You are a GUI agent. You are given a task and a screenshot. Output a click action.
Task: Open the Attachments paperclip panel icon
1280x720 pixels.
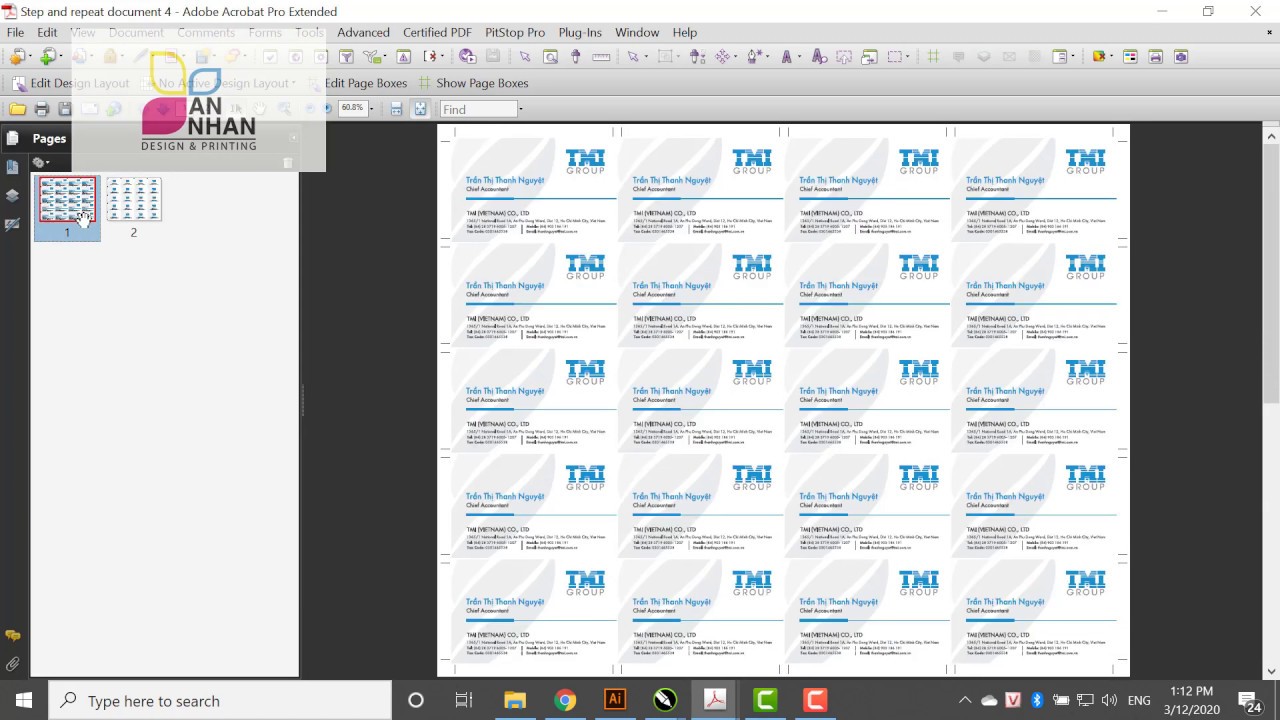pyautogui.click(x=12, y=664)
